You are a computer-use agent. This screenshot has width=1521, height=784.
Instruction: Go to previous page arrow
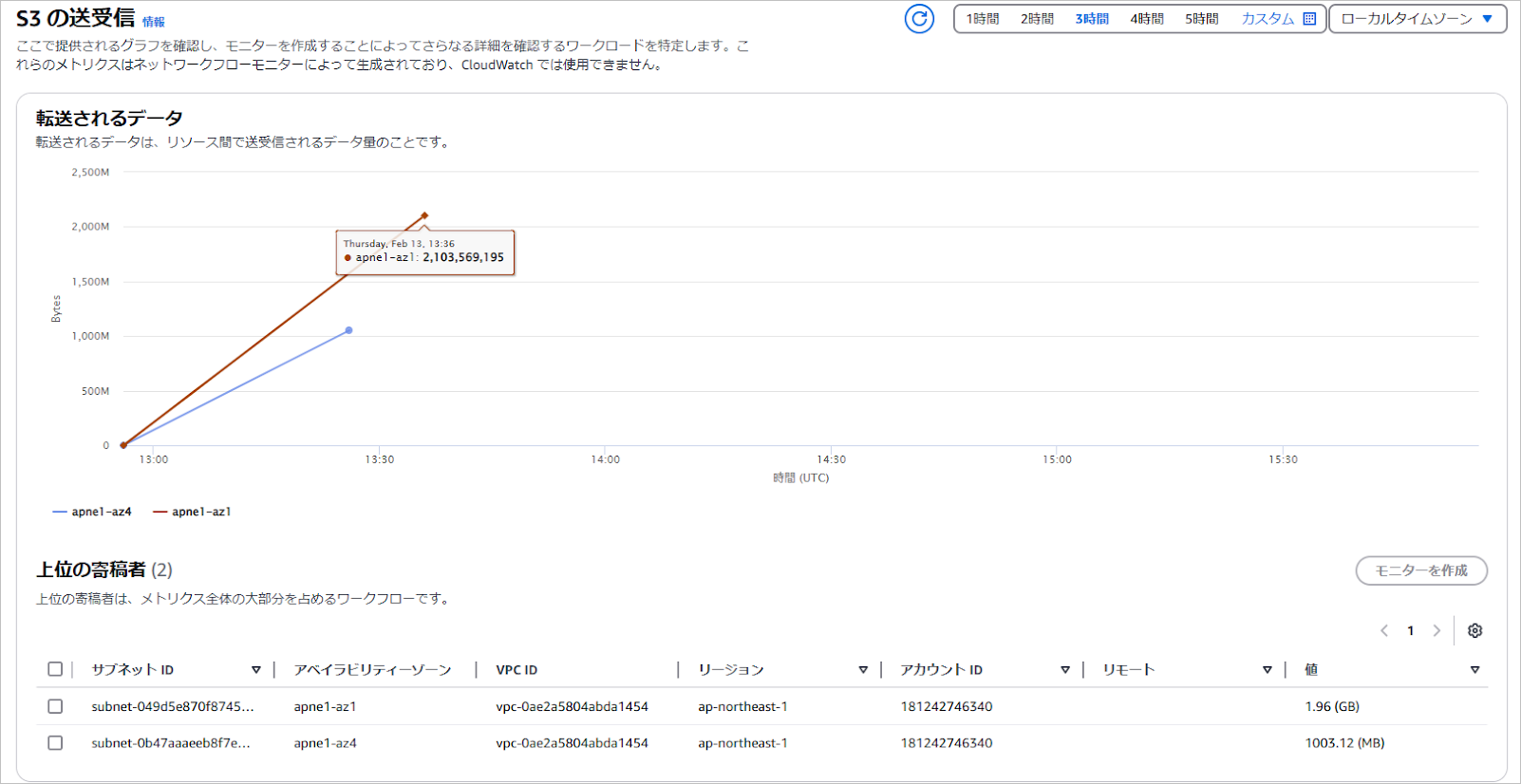[x=1384, y=631]
